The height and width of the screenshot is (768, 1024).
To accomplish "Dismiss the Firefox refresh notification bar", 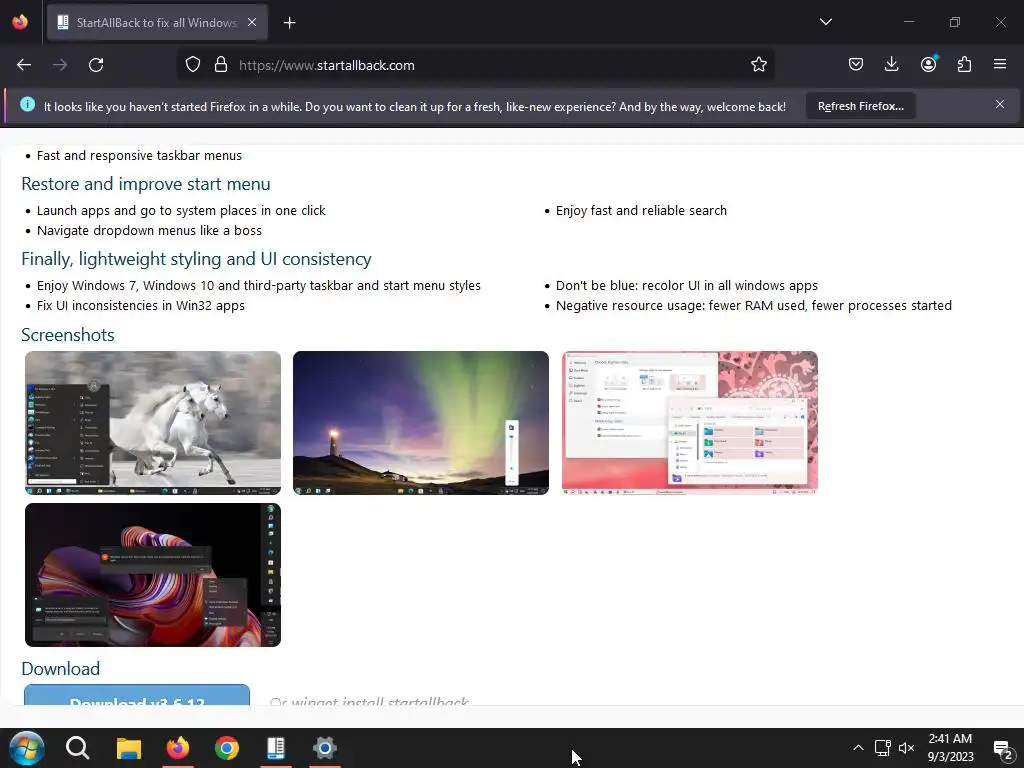I will coord(999,104).
